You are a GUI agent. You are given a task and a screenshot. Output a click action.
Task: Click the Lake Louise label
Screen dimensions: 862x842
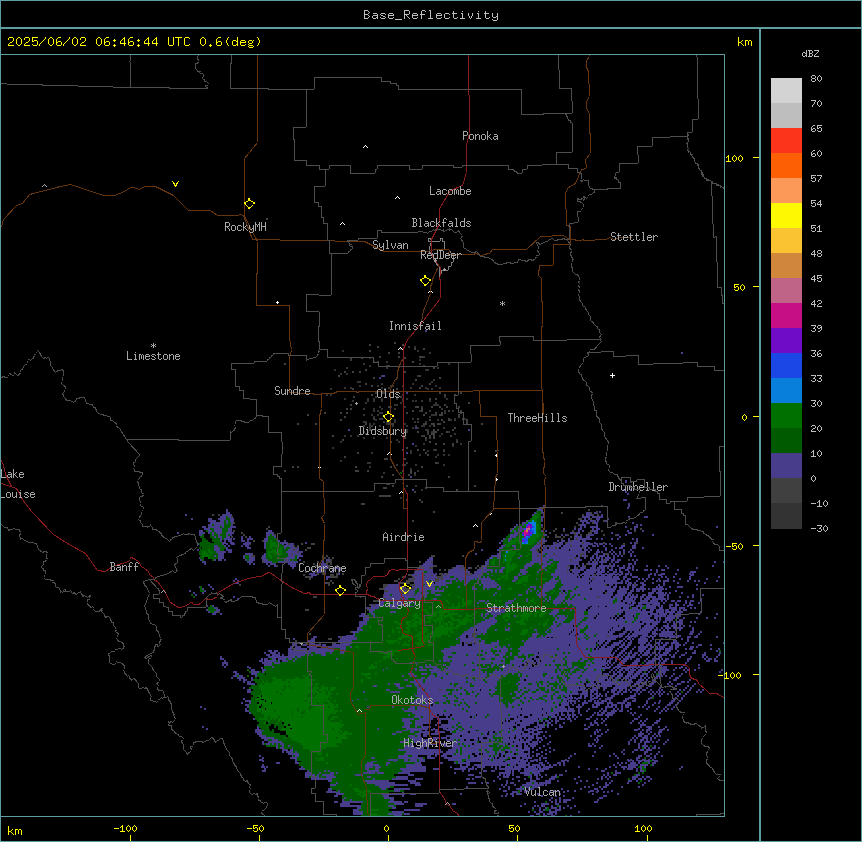pos(18,484)
